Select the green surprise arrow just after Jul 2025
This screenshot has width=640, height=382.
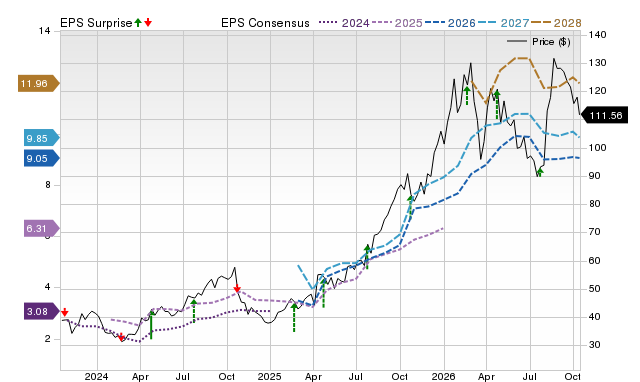click(367, 257)
